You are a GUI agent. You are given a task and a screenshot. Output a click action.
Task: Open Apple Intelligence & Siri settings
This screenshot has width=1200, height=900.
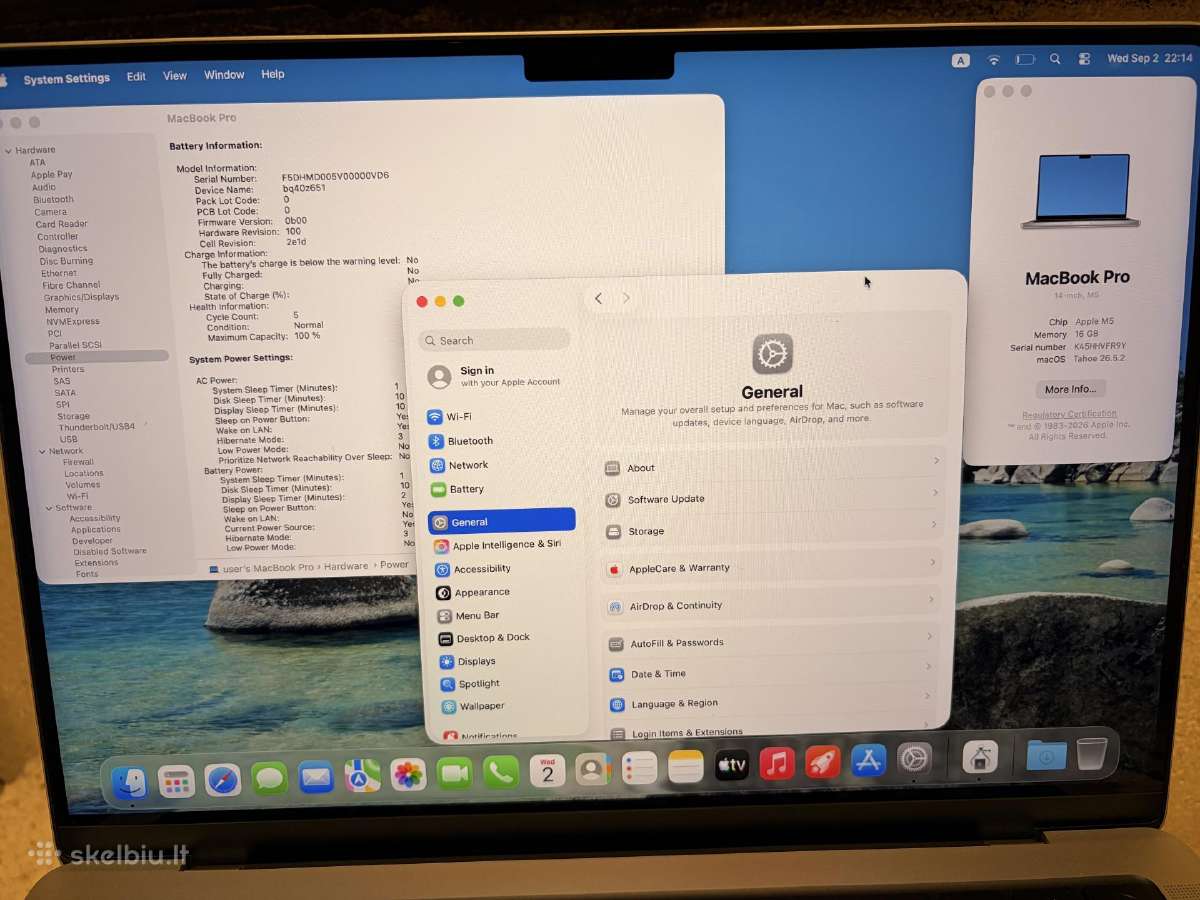497,545
